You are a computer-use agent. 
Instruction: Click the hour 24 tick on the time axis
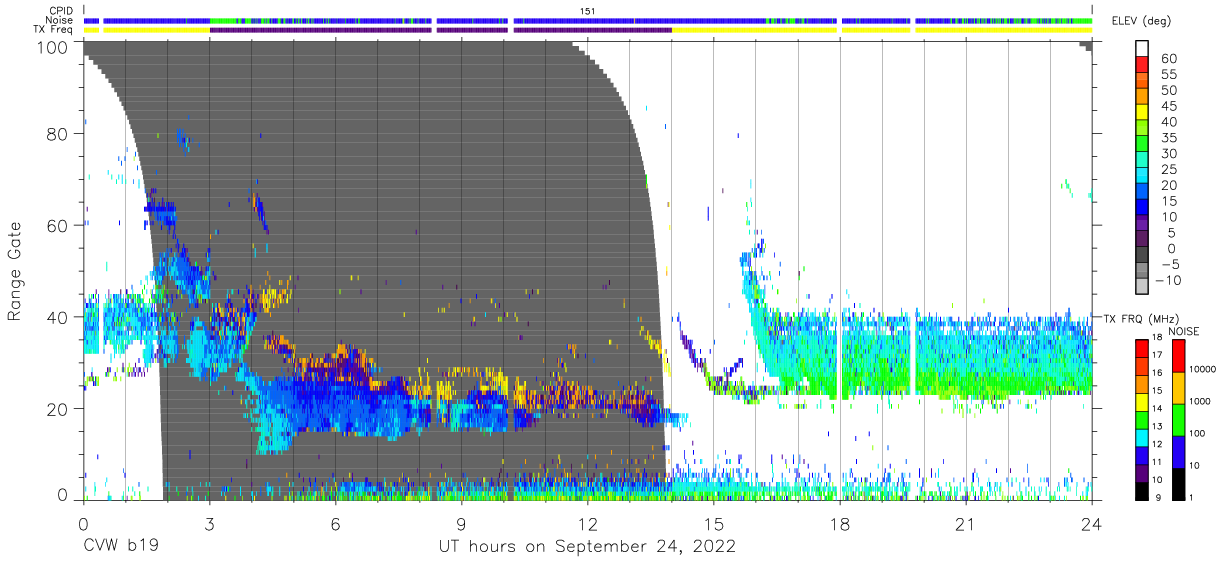pos(1092,524)
